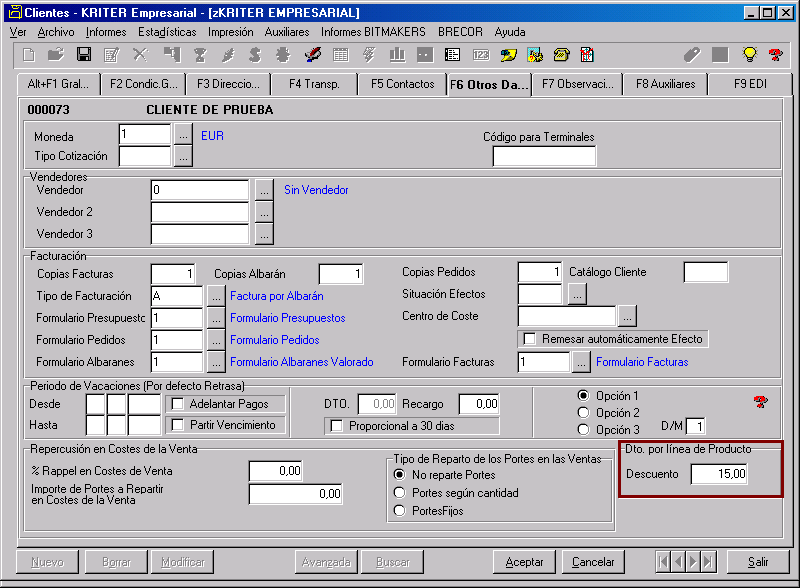Image resolution: width=800 pixels, height=588 pixels.
Task: Open the Tipo Cotización lookup button
Action: pyautogui.click(x=183, y=156)
